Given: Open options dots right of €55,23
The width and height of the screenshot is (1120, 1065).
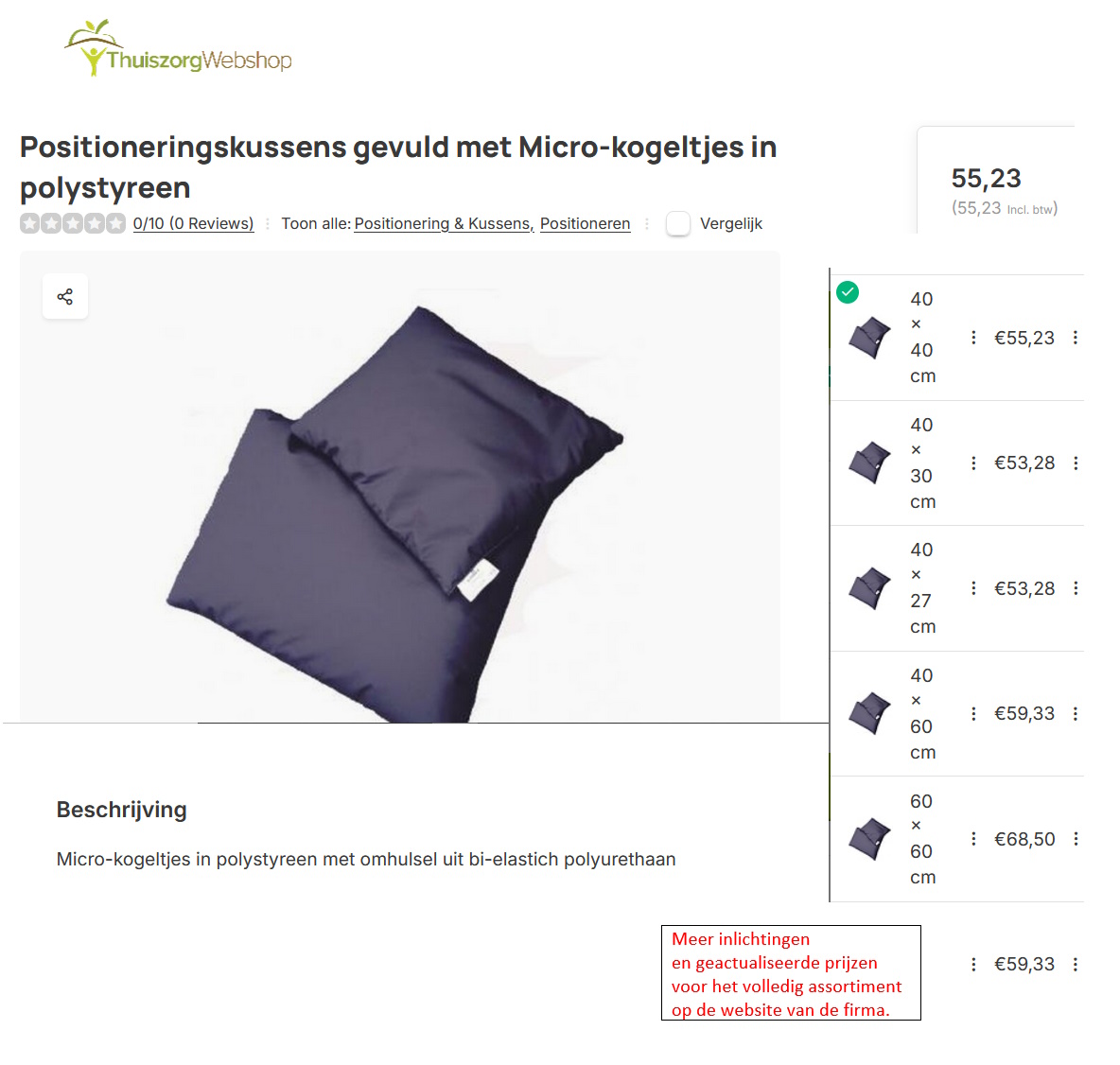Looking at the screenshot, I should click(1075, 338).
